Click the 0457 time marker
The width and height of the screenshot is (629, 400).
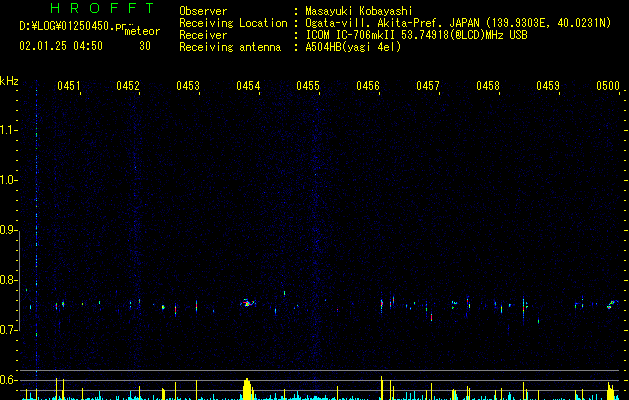pyautogui.click(x=428, y=86)
